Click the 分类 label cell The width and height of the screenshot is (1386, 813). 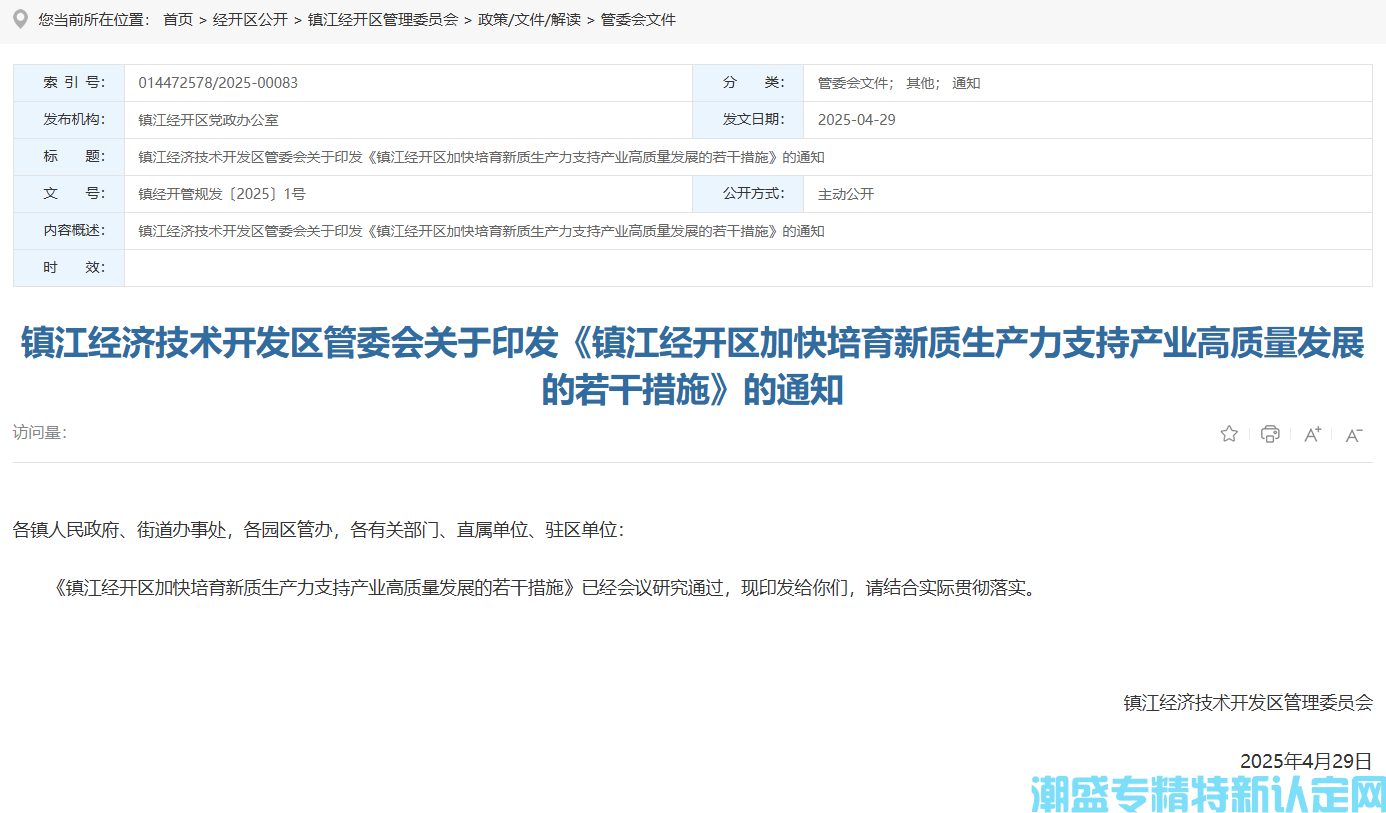pos(748,83)
